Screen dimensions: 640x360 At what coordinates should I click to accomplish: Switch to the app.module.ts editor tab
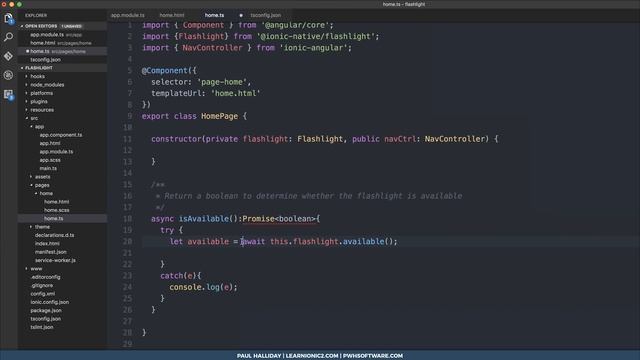(128, 15)
